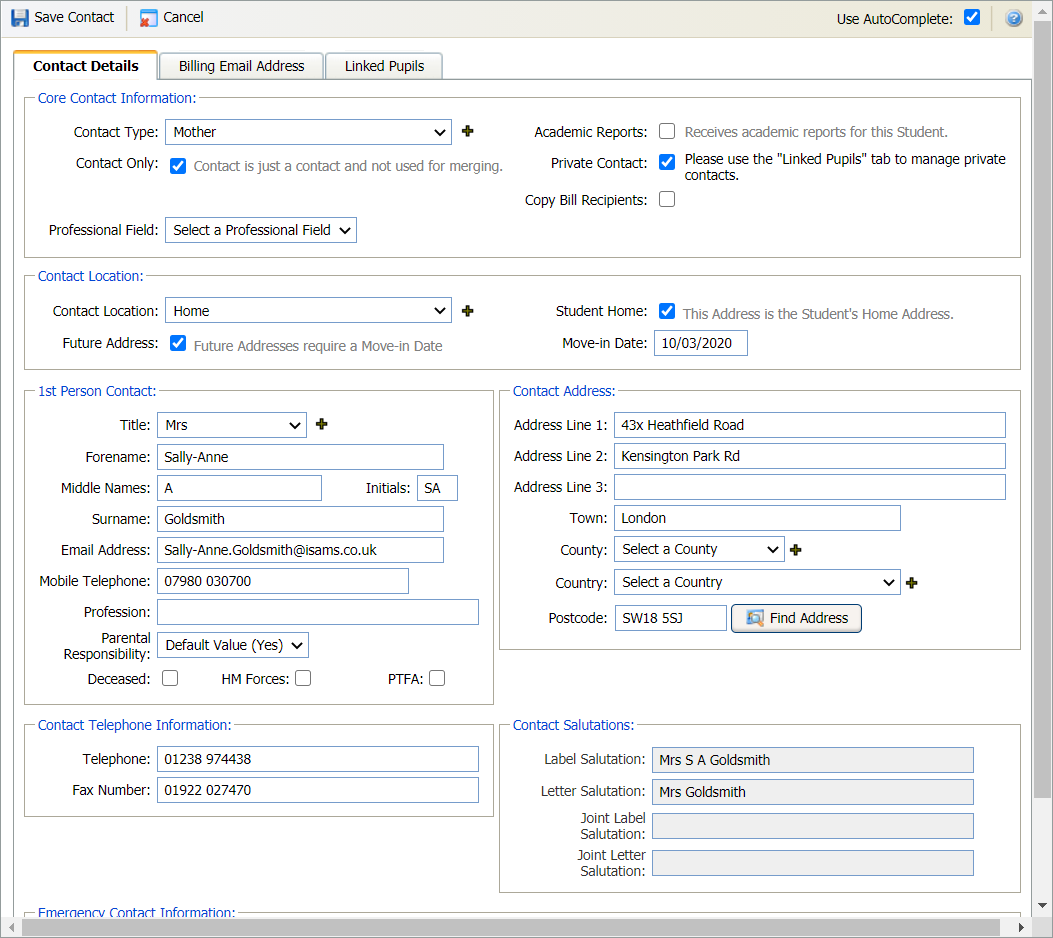The height and width of the screenshot is (938, 1053).
Task: Click plus icon beside Contact Location
Action: click(467, 311)
